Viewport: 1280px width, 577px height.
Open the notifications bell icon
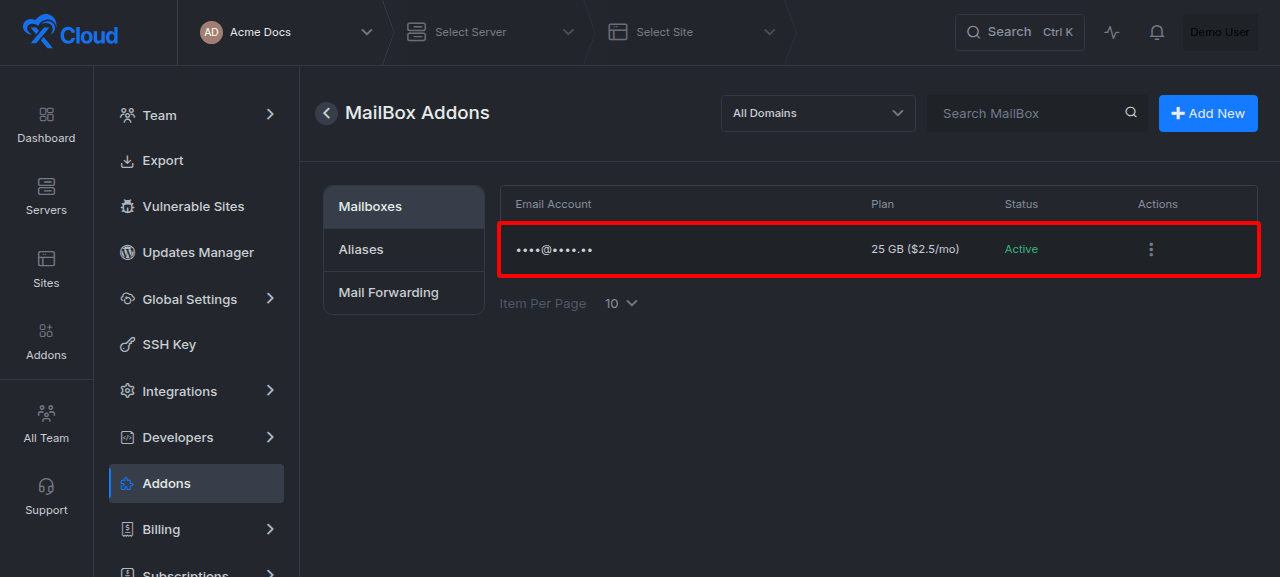tap(1157, 32)
